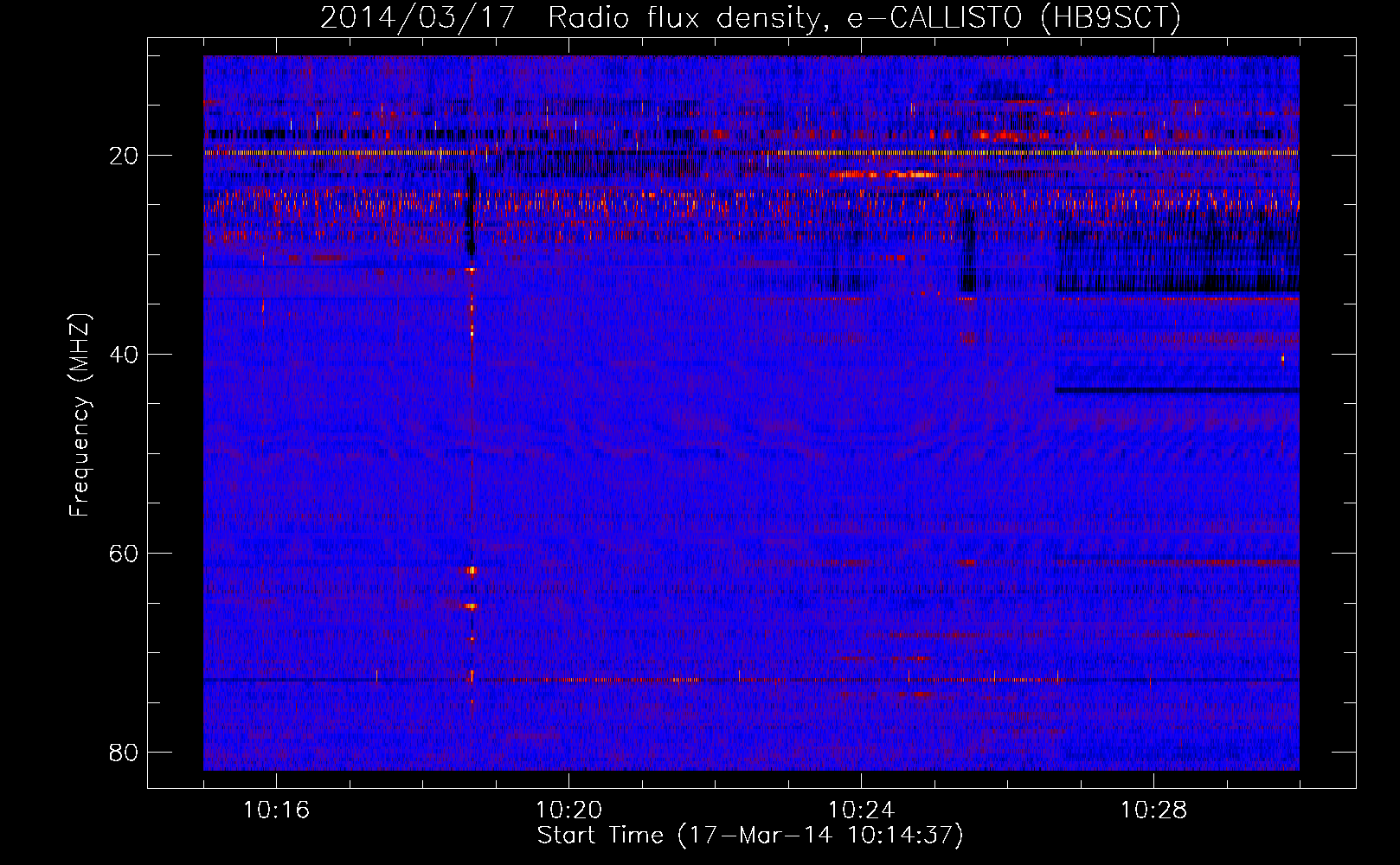This screenshot has height=865, width=1400.
Task: Click the '80' frequency tick label
Action: pyautogui.click(x=124, y=753)
